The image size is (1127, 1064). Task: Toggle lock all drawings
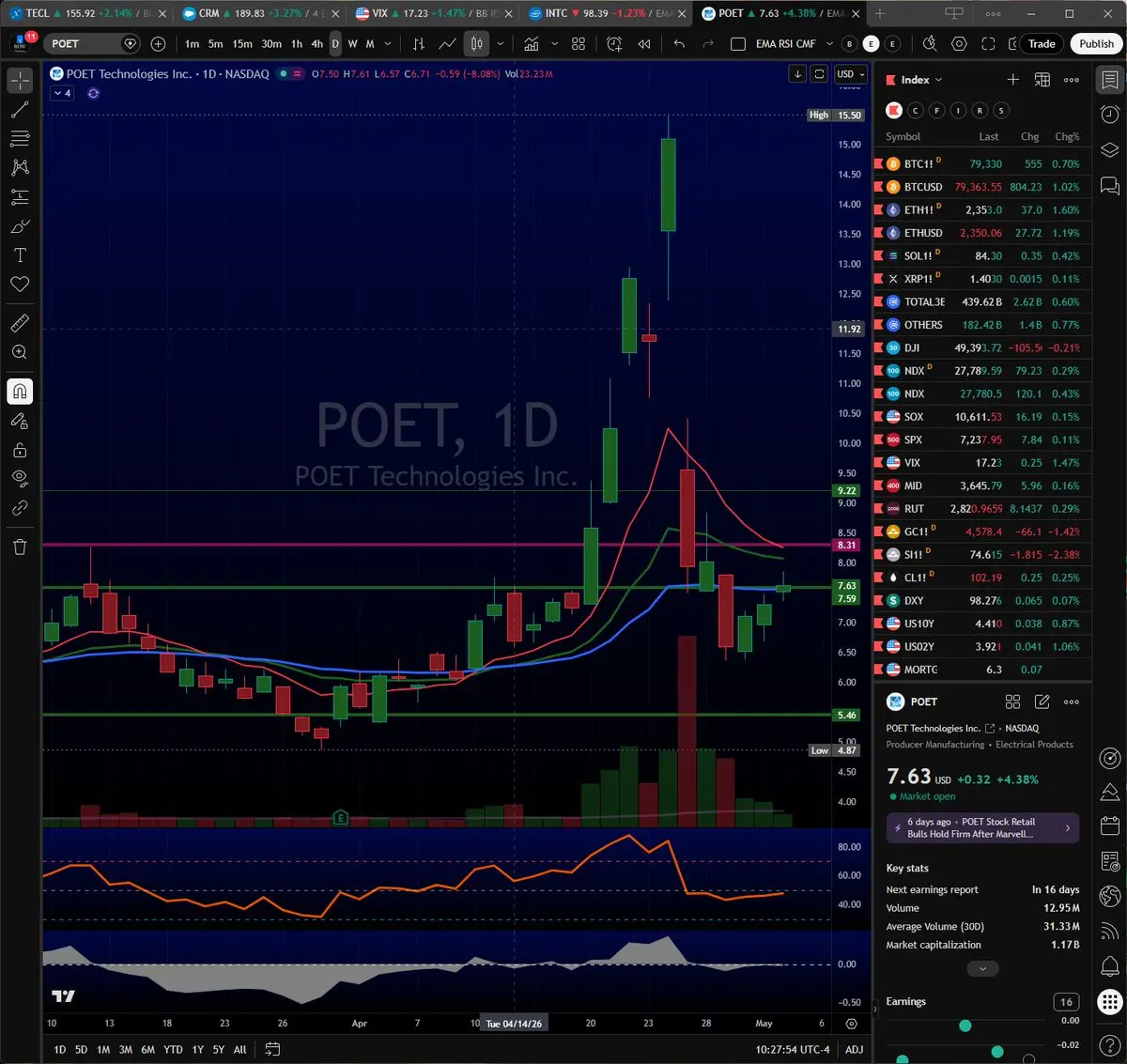click(20, 450)
